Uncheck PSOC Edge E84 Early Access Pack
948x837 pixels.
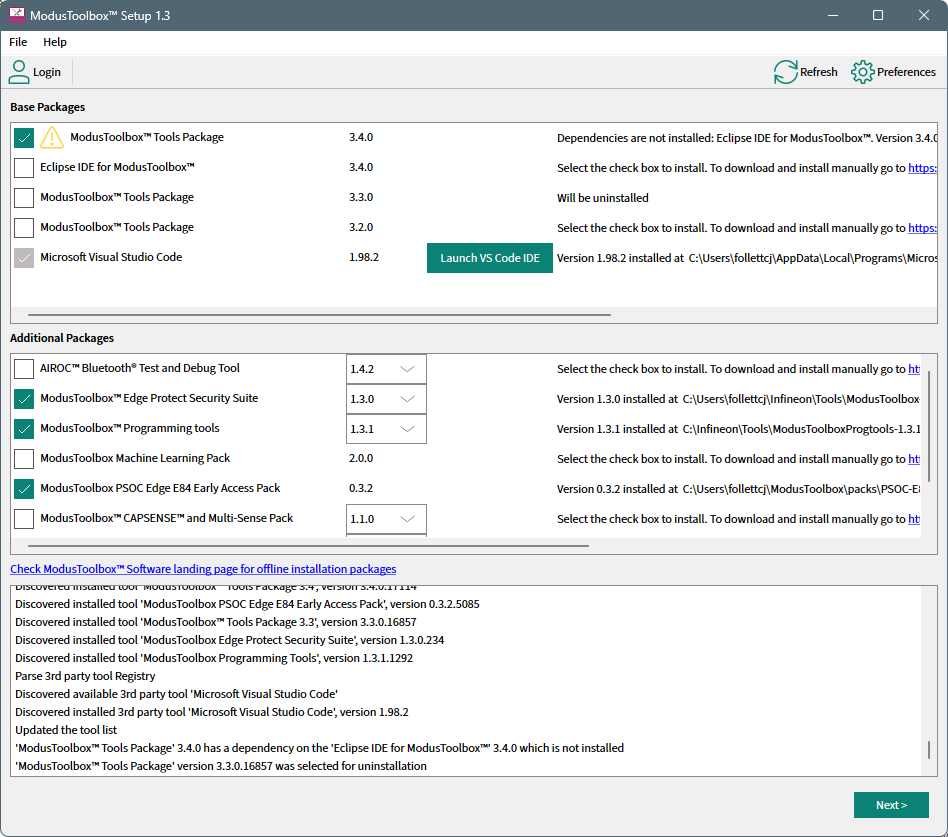point(24,489)
